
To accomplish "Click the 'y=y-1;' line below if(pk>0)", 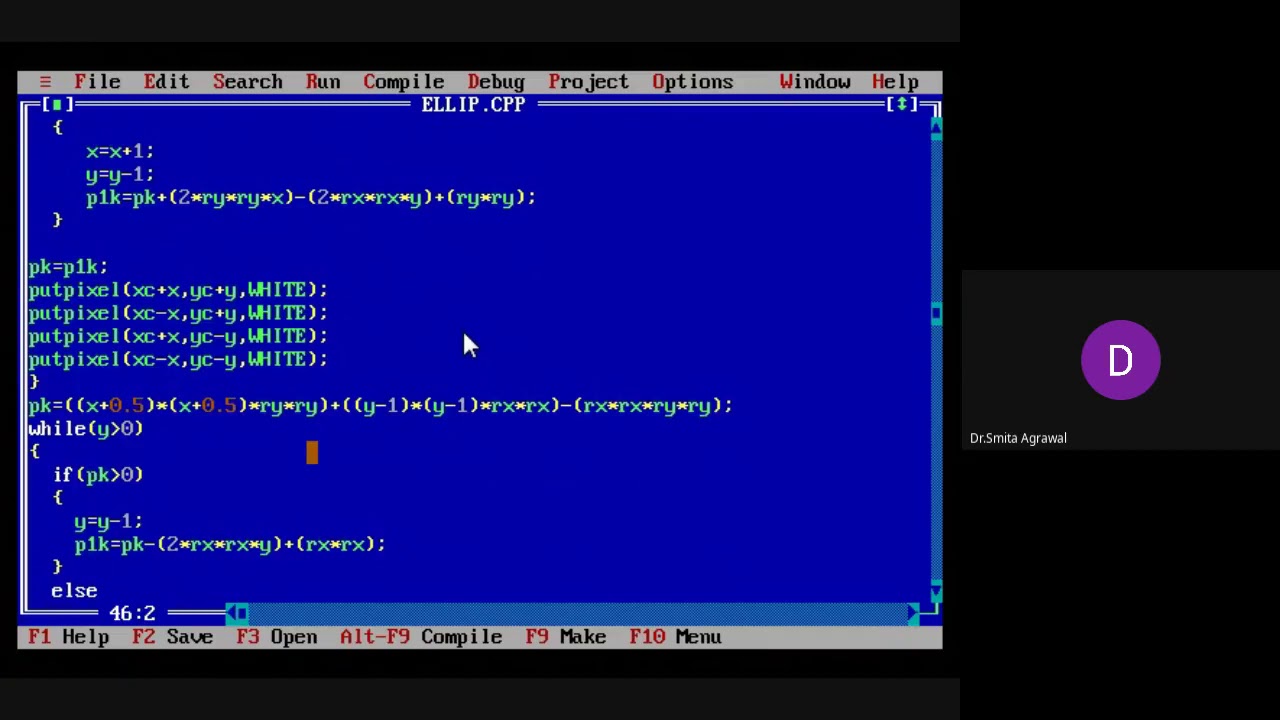I will pyautogui.click(x=108, y=521).
